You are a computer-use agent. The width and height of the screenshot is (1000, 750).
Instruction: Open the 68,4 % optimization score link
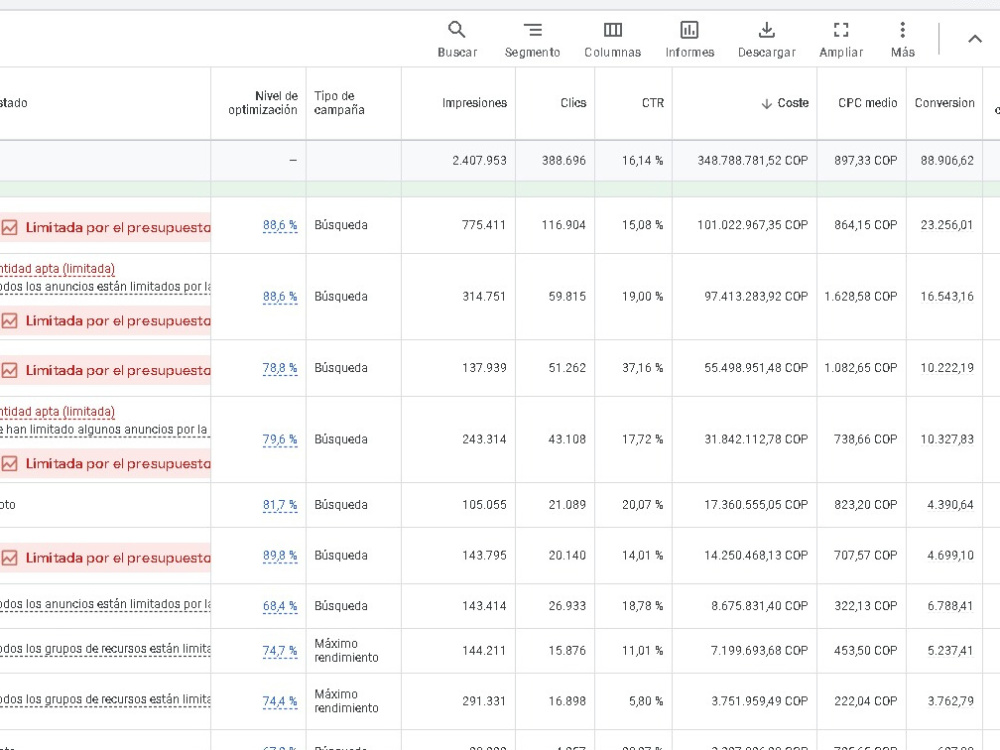pyautogui.click(x=280, y=606)
